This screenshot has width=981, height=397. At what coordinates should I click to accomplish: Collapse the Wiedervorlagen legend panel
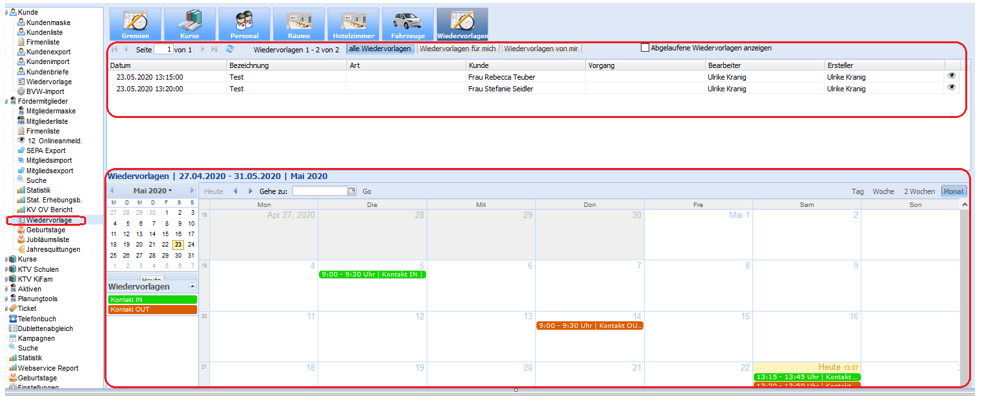pyautogui.click(x=192, y=286)
